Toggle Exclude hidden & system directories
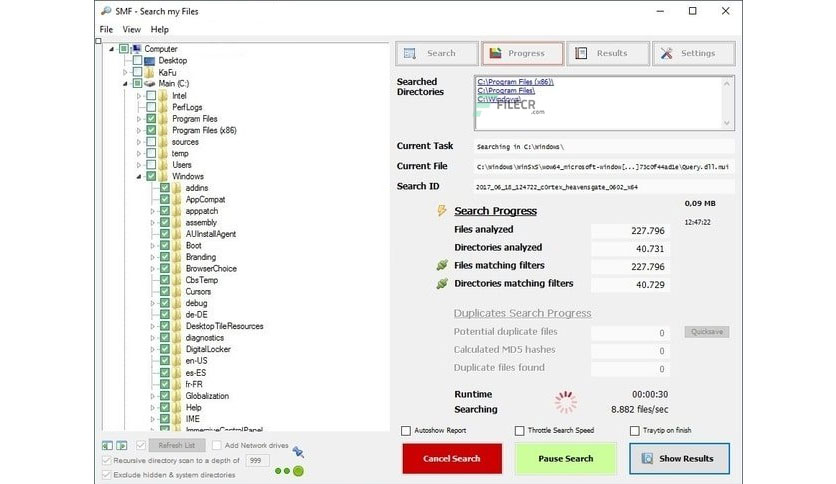836x484 pixels. (x=107, y=475)
